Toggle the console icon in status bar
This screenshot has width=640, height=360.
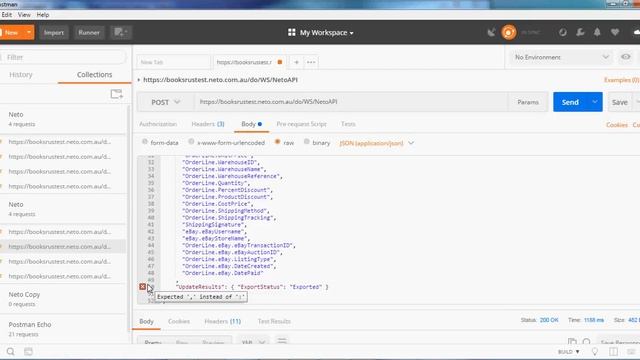point(28,351)
